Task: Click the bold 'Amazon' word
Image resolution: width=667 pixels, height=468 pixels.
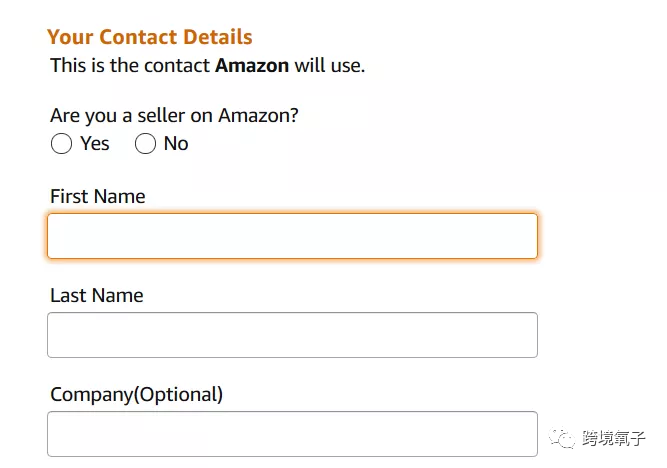Action: (252, 67)
